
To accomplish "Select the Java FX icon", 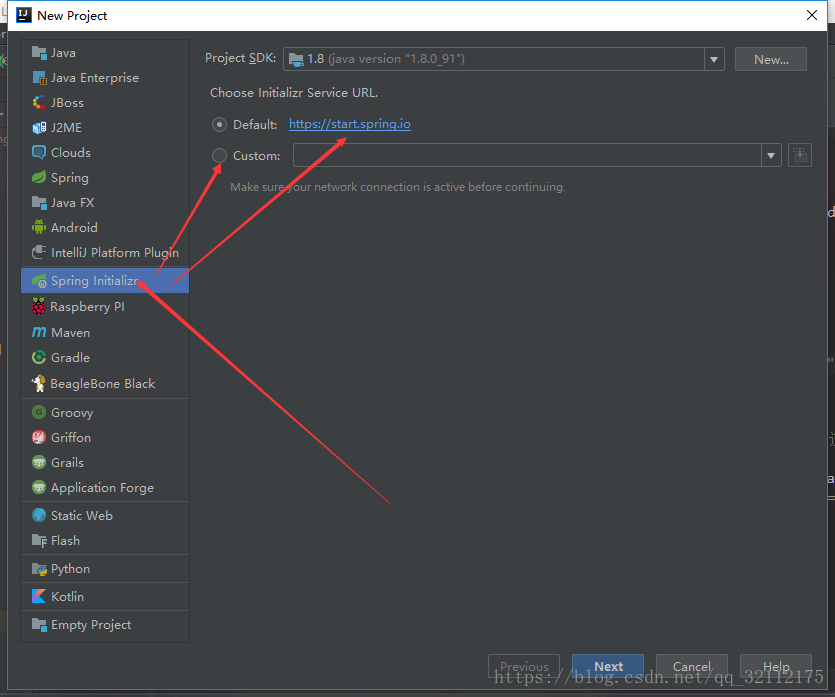I will click(39, 202).
